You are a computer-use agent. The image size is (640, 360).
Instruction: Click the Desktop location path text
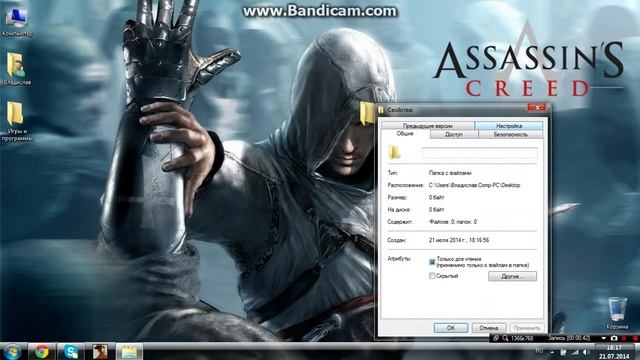pos(474,185)
